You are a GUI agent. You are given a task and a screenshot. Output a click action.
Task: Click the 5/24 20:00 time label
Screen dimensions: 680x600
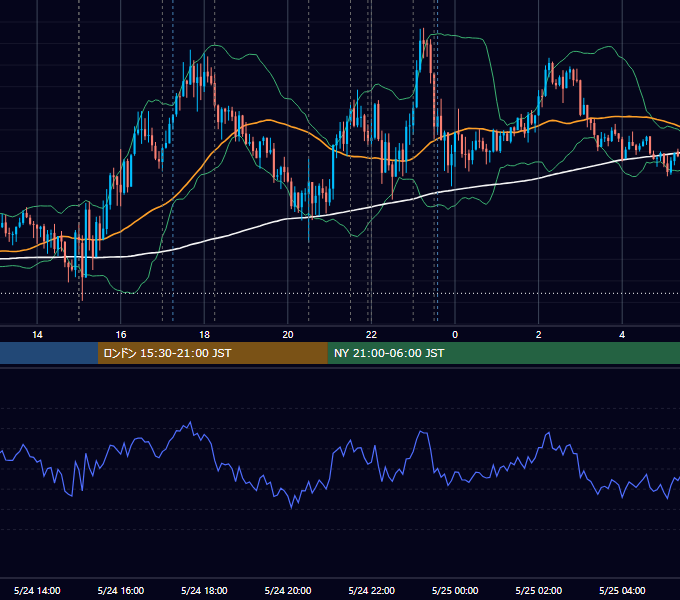click(x=288, y=590)
